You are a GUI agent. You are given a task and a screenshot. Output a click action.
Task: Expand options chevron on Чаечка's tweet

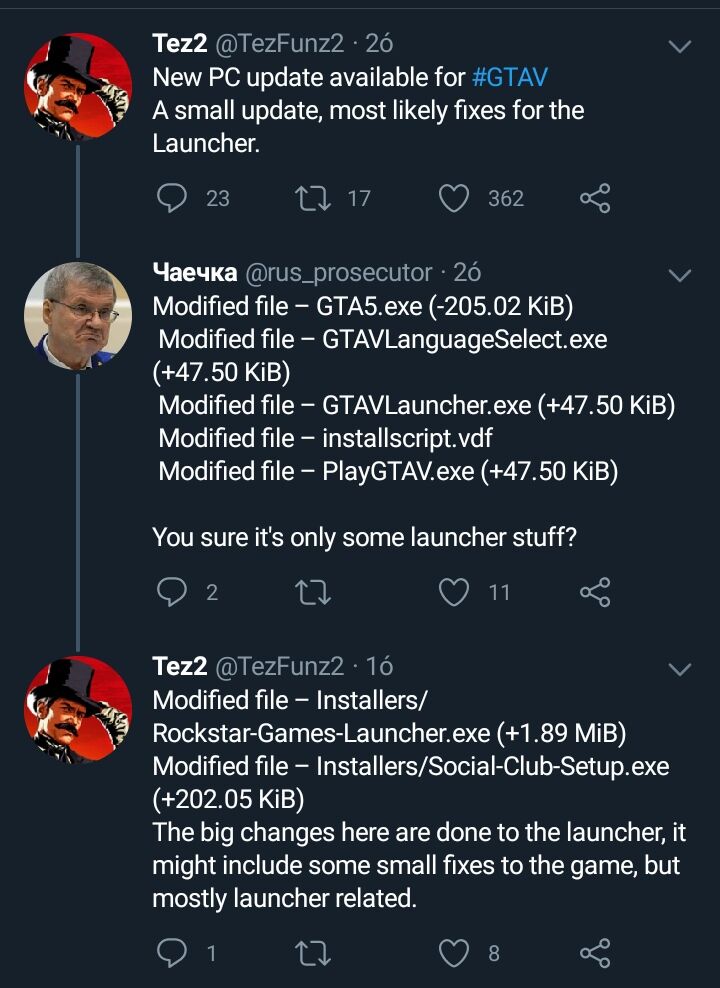pos(680,275)
